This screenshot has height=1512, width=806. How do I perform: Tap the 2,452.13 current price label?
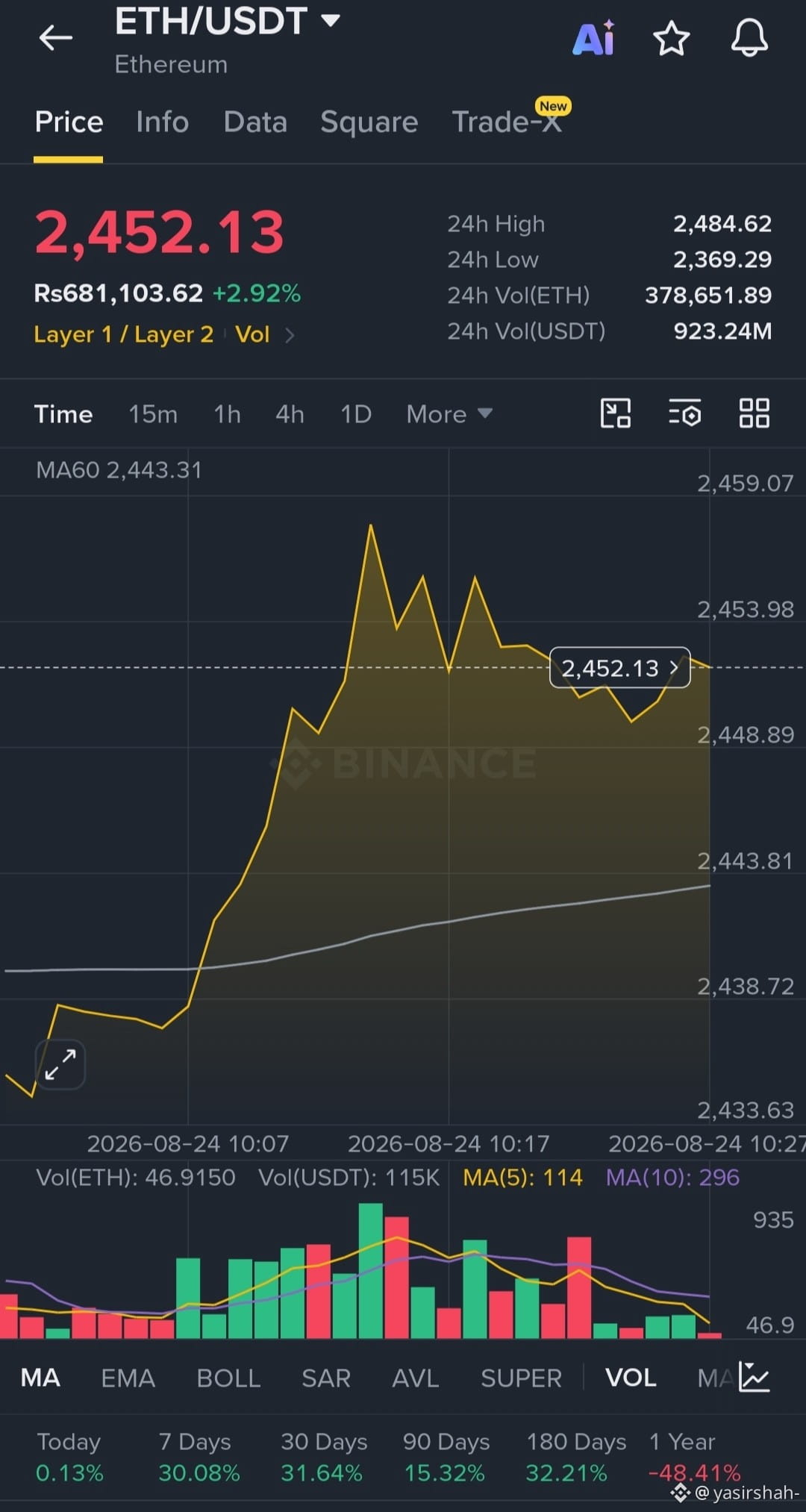point(619,668)
